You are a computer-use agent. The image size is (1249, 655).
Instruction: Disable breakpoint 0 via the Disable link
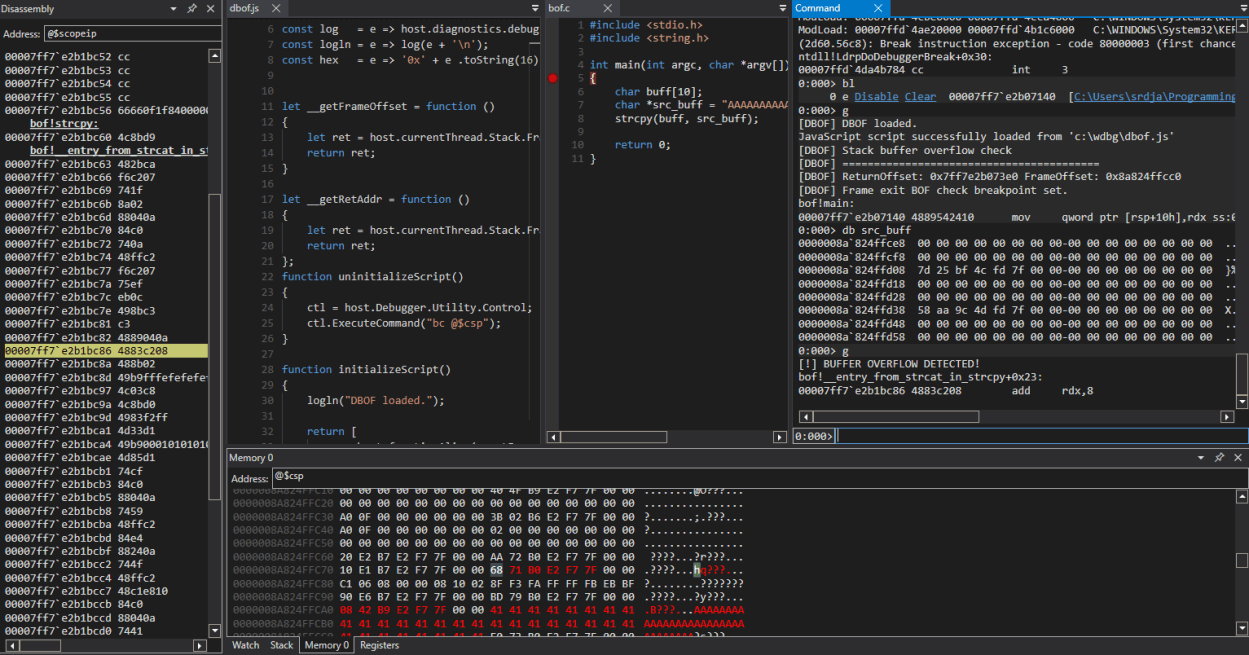pos(876,96)
